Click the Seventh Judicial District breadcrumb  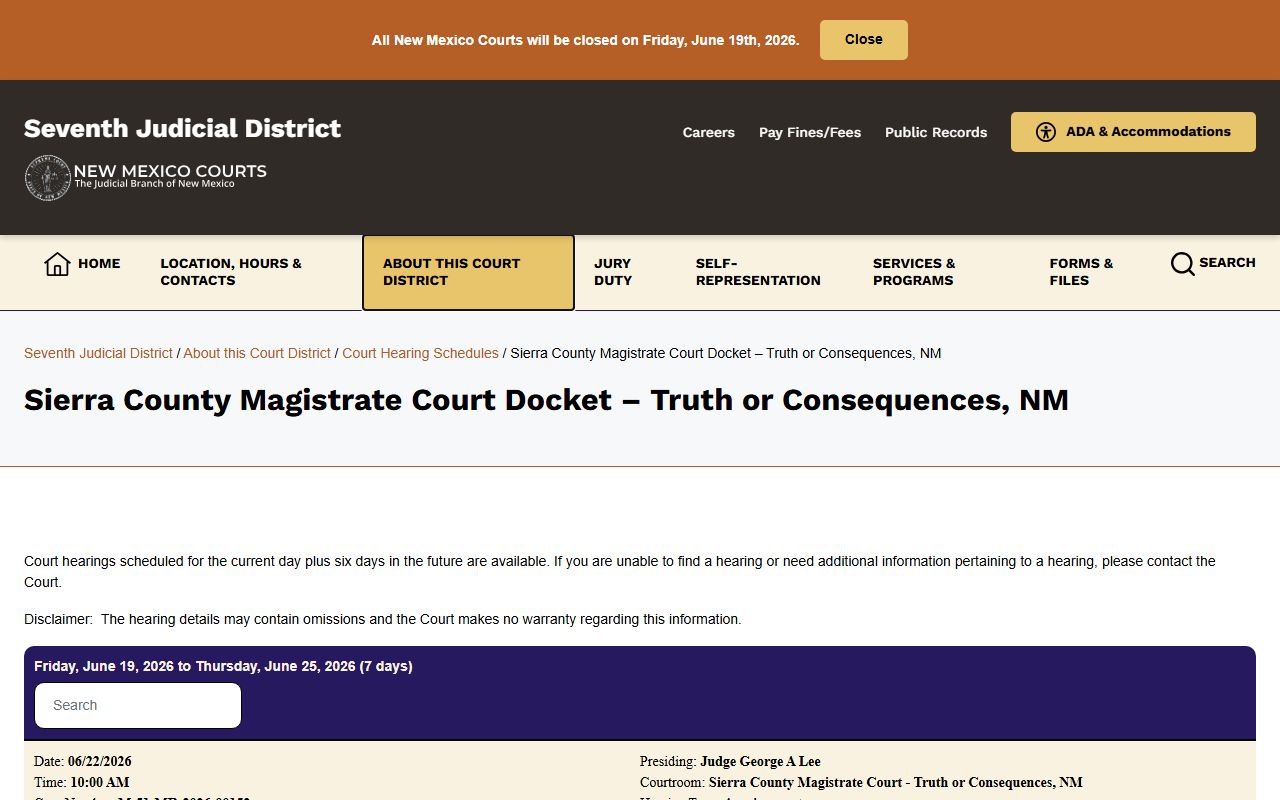point(98,353)
